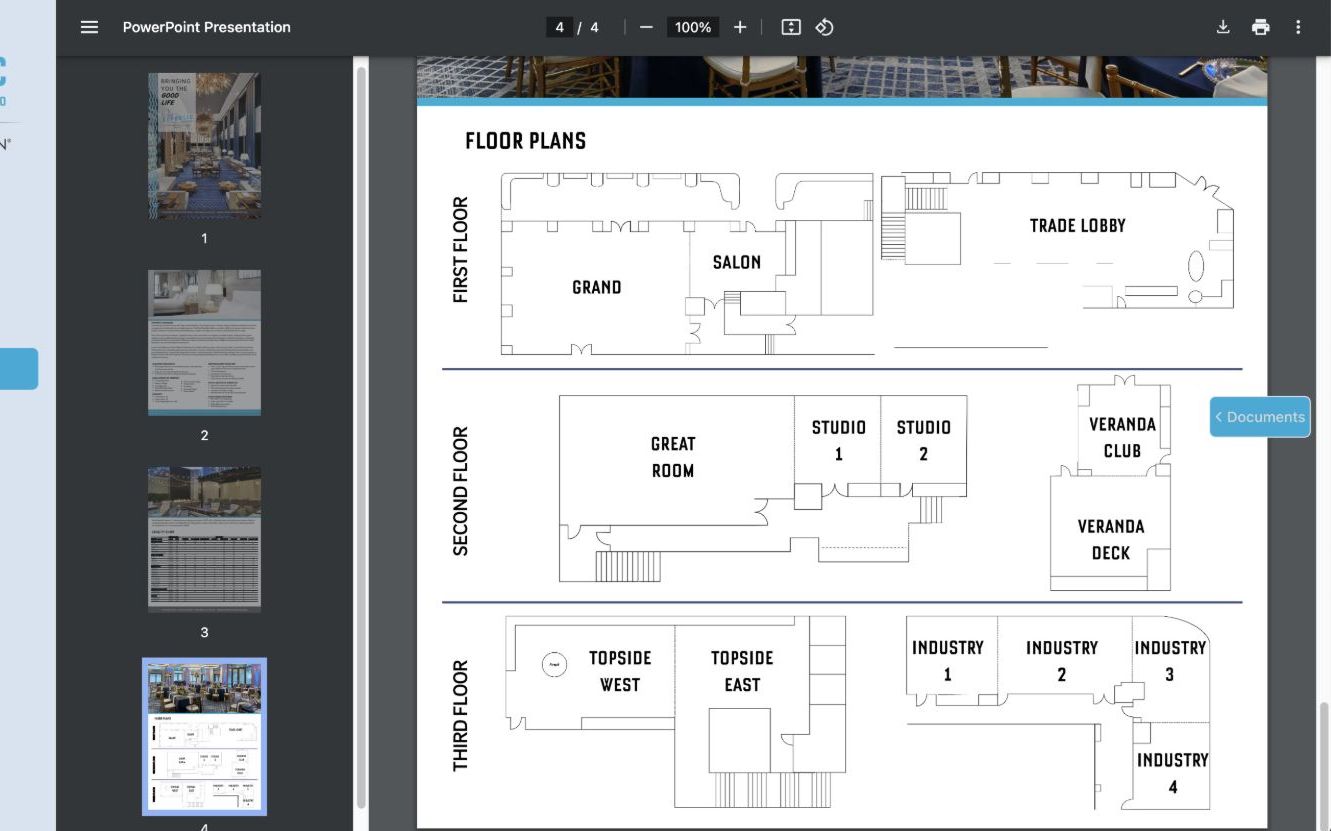Click the STUDIO 2 label
The width and height of the screenshot is (1331, 831).
[923, 440]
